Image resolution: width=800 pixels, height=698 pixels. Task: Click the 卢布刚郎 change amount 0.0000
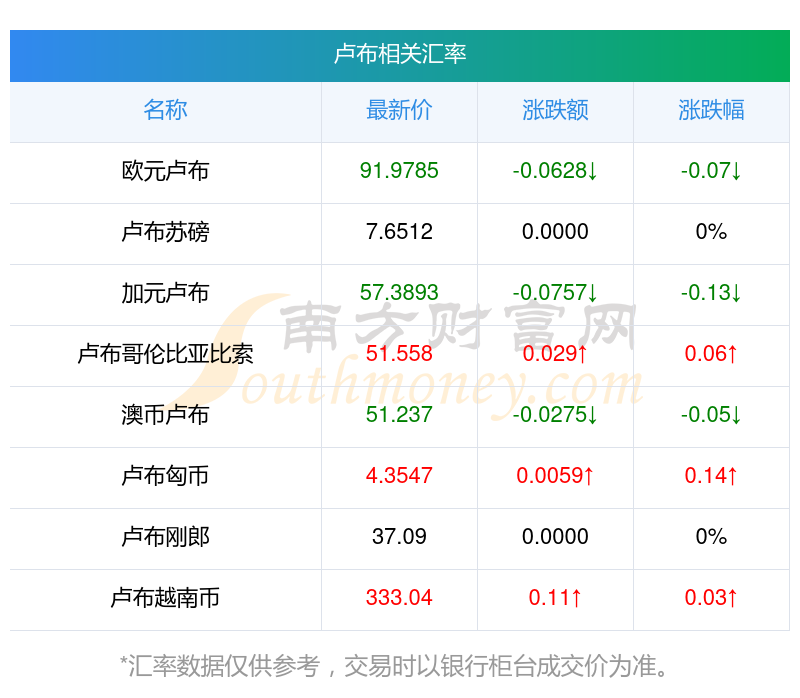555,537
